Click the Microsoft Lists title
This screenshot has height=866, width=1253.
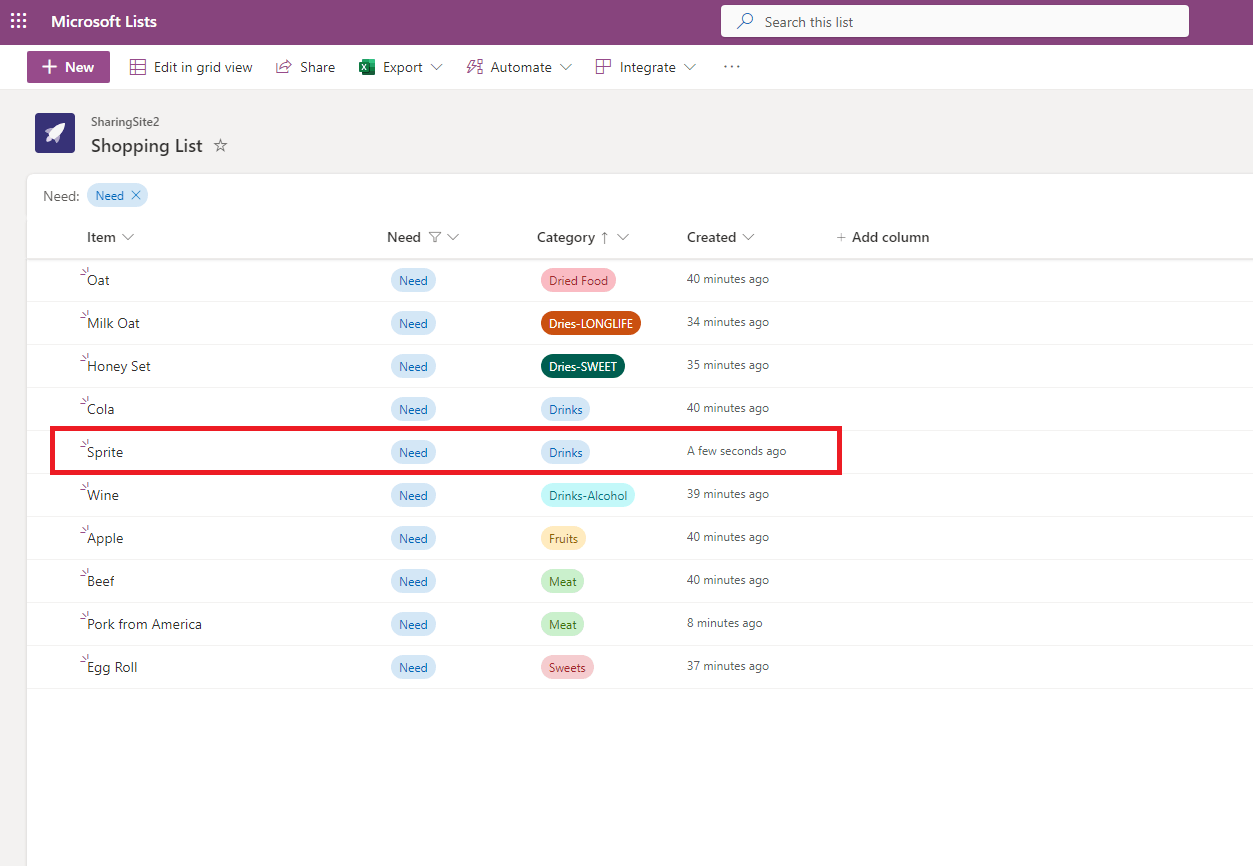pos(104,21)
